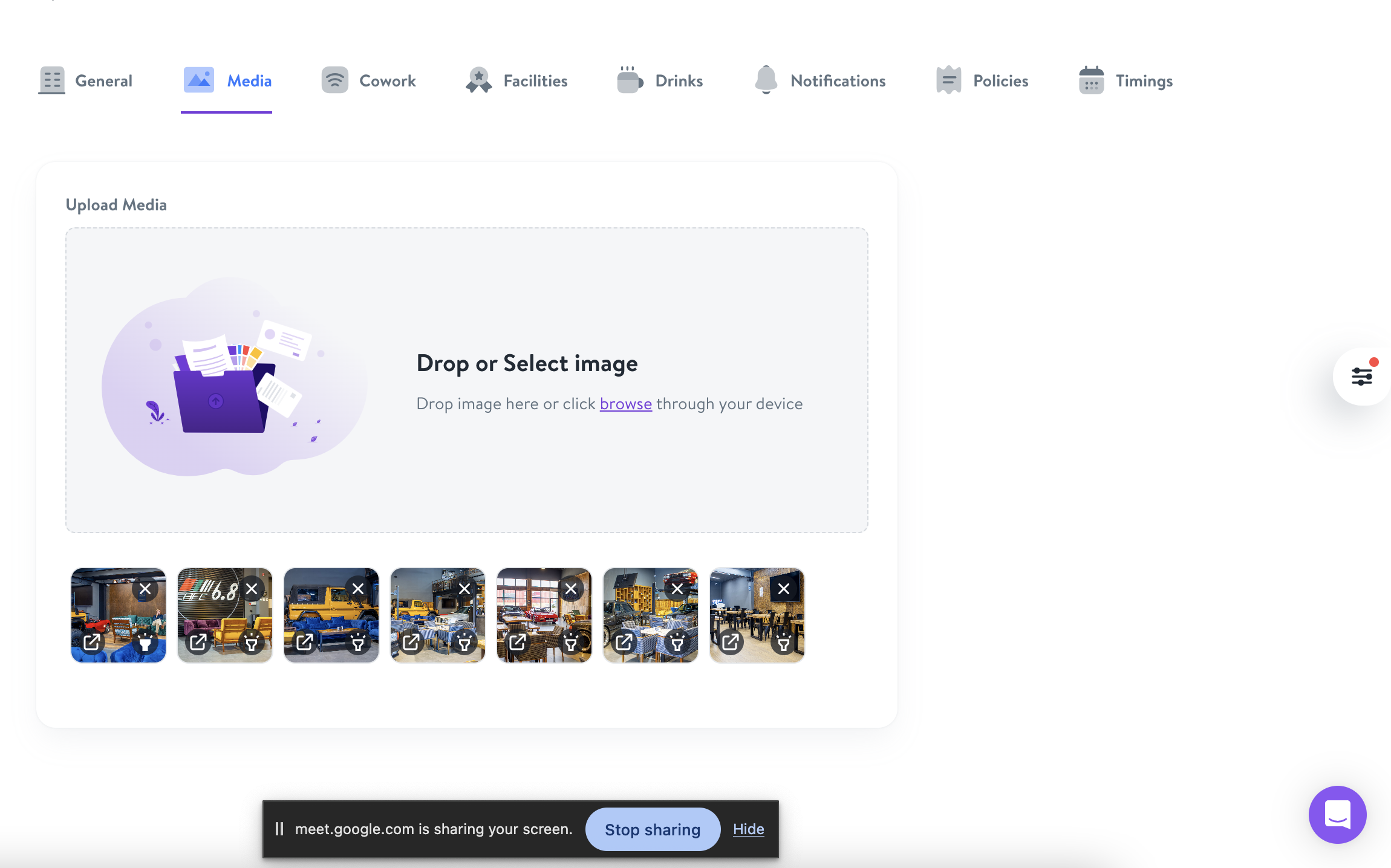
Task: Open the Cafe 6.8 image in new tab
Action: click(x=198, y=642)
